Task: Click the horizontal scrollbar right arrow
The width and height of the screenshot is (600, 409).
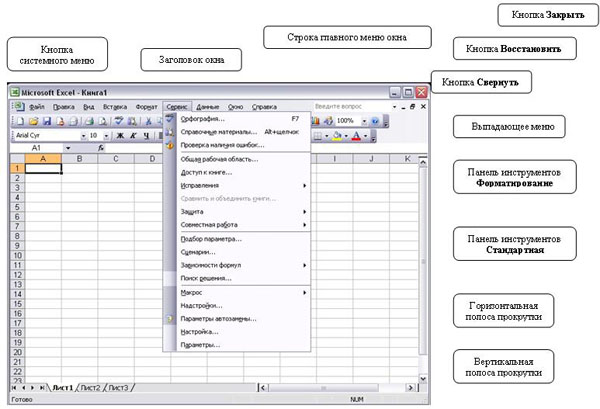Action: [411, 388]
